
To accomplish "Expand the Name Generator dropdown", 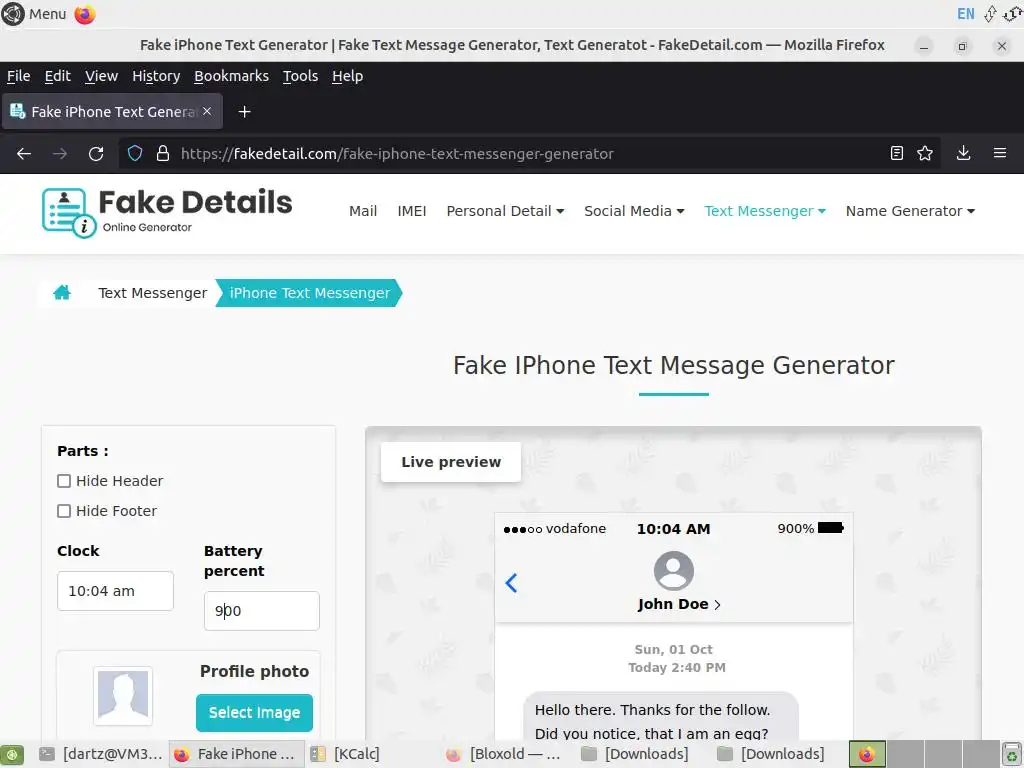I will [910, 211].
